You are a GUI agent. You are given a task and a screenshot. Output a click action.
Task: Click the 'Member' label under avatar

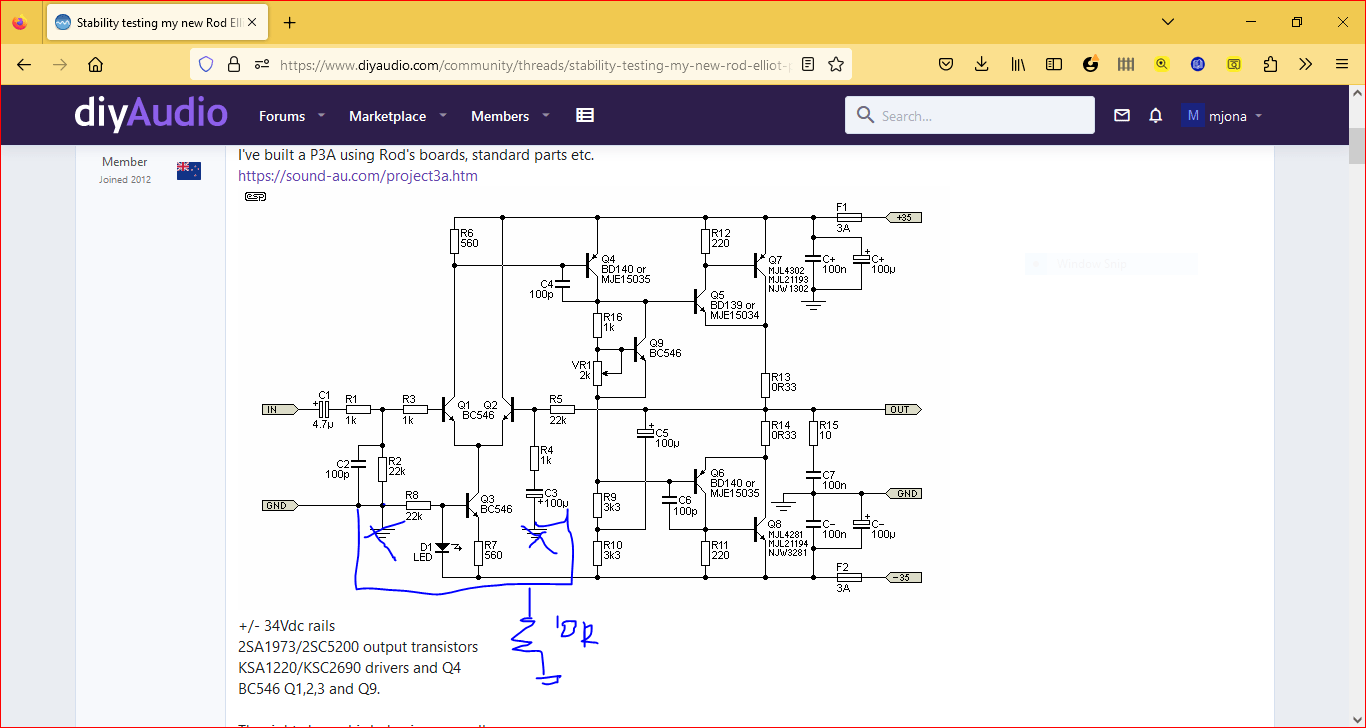pos(125,162)
